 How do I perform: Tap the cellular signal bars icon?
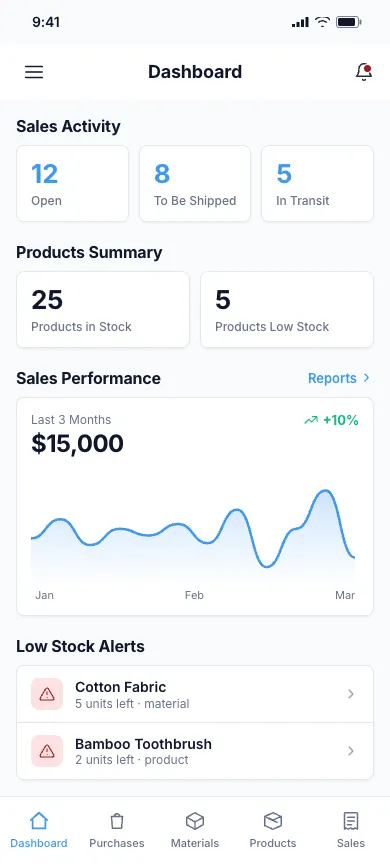(x=300, y=22)
